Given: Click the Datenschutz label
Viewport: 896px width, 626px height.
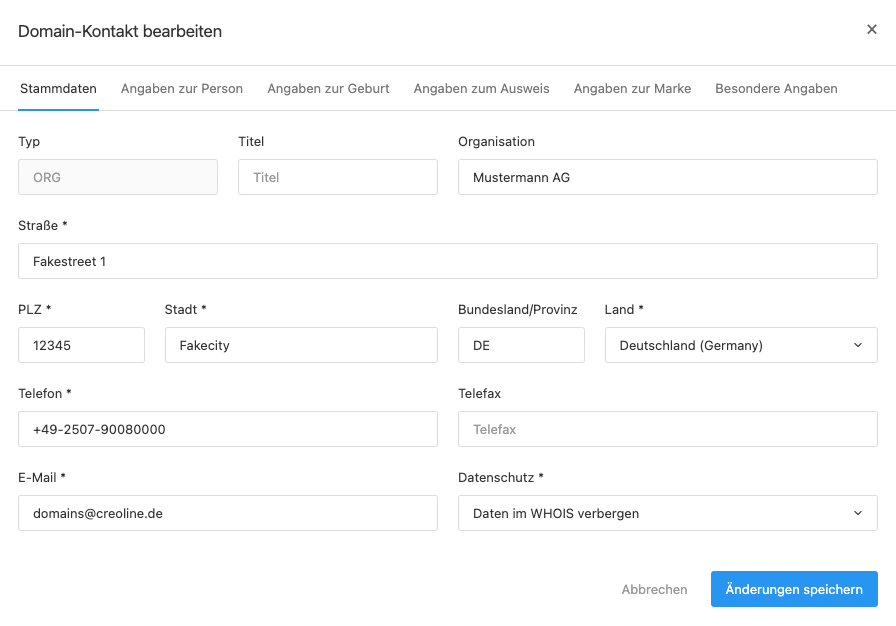Looking at the screenshot, I should 501,477.
